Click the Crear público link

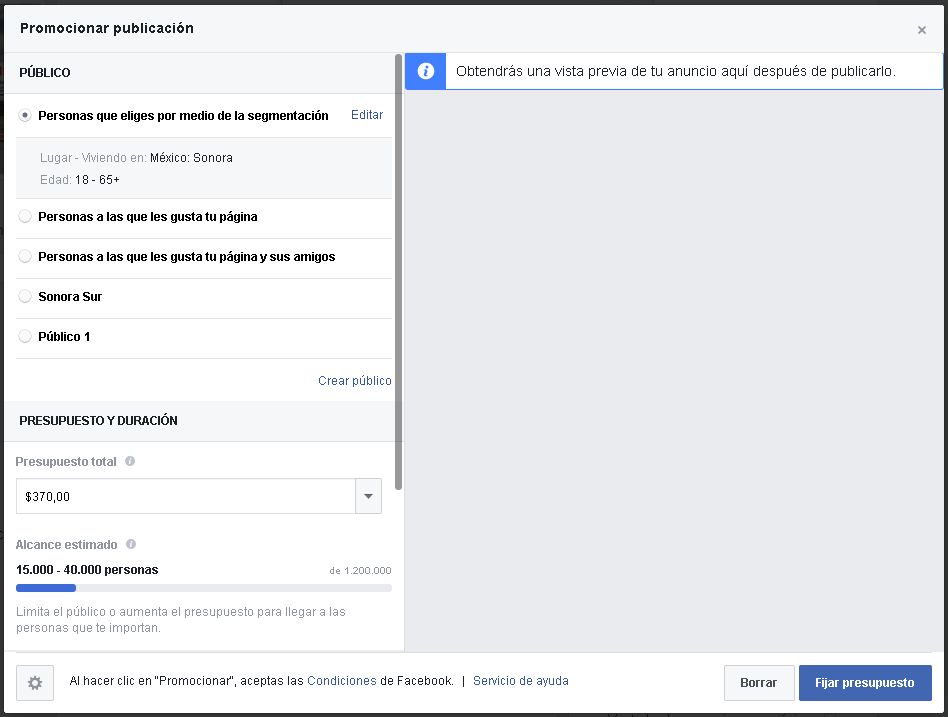355,381
